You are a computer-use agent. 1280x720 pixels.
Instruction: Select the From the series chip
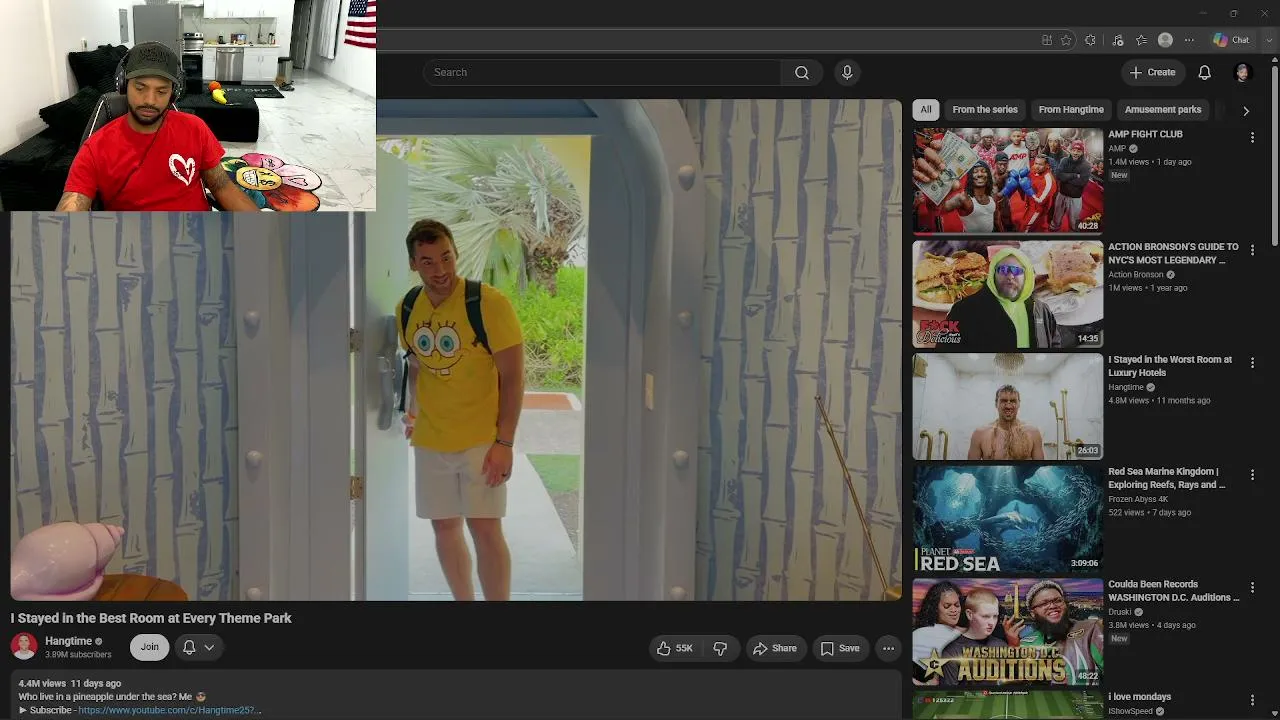tap(985, 110)
